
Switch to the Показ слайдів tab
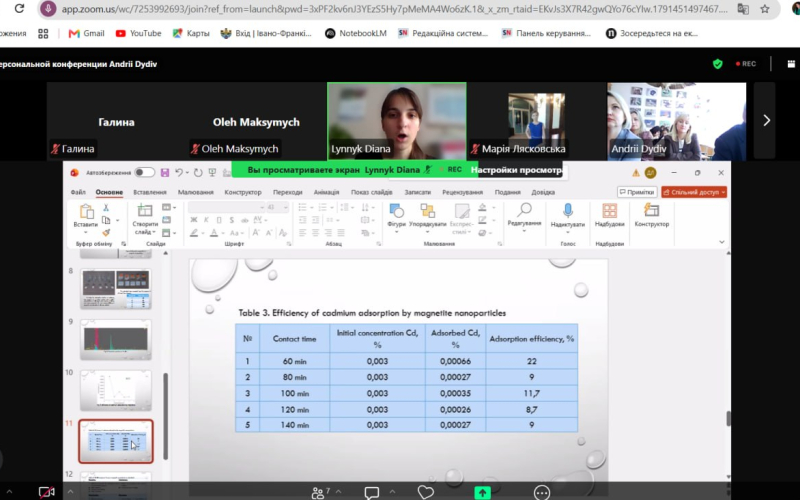[371, 192]
